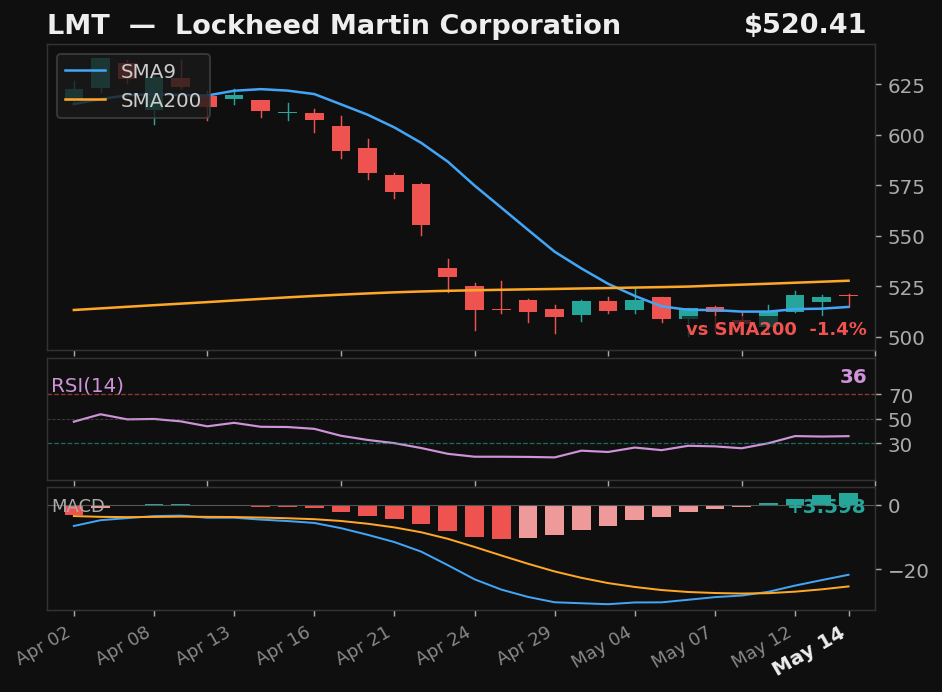Screen dimensions: 942x692
Task: Click the 625 price axis label
Action: 907,86
